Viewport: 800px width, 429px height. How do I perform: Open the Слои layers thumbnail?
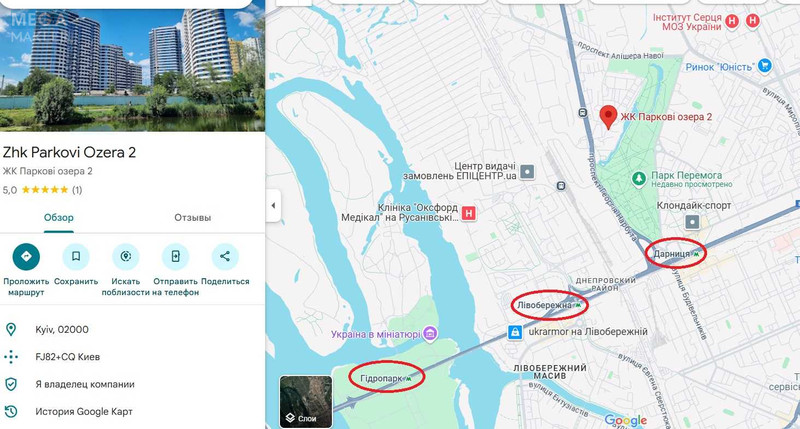306,401
